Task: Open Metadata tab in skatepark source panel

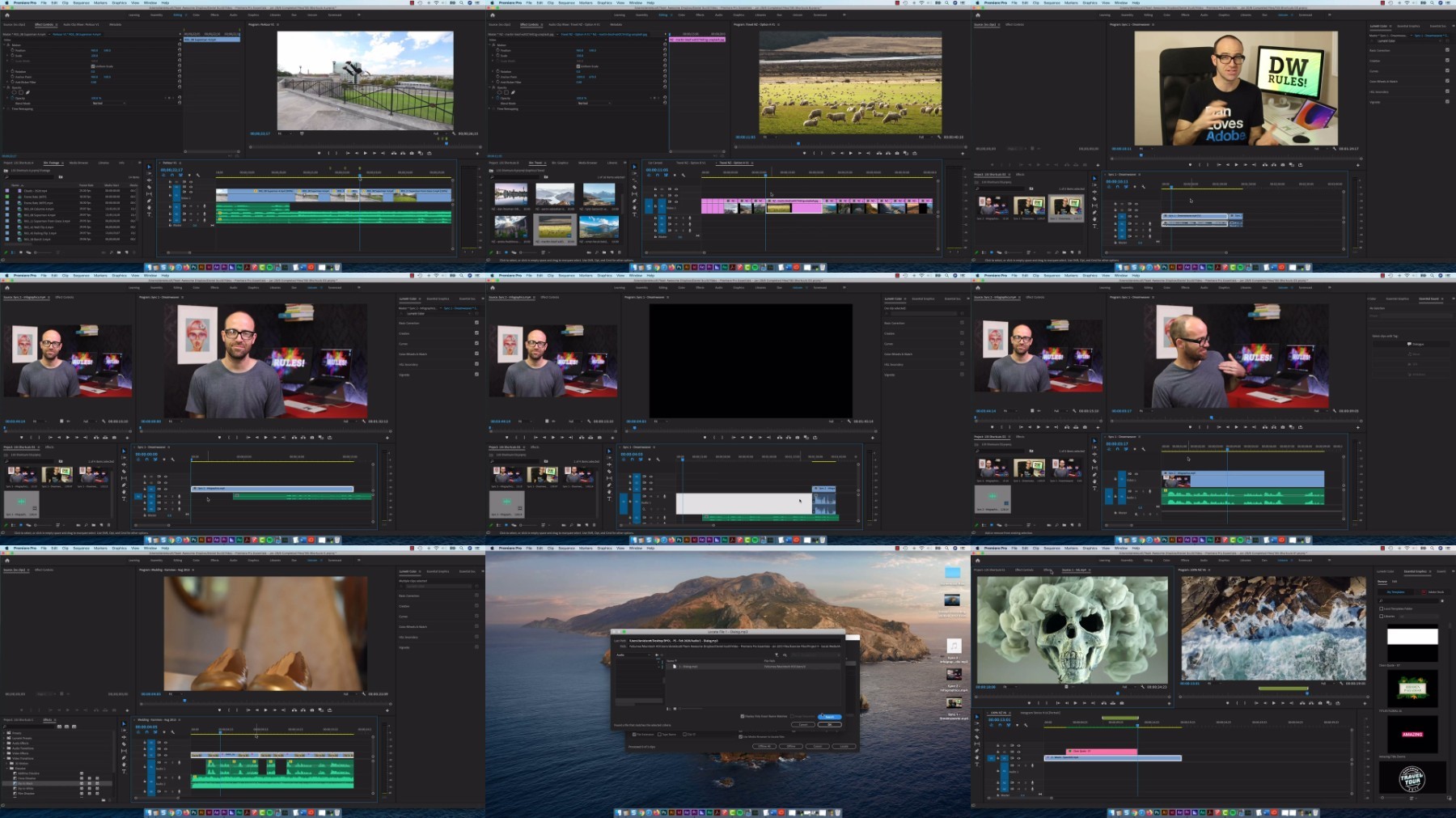Action: click(115, 24)
